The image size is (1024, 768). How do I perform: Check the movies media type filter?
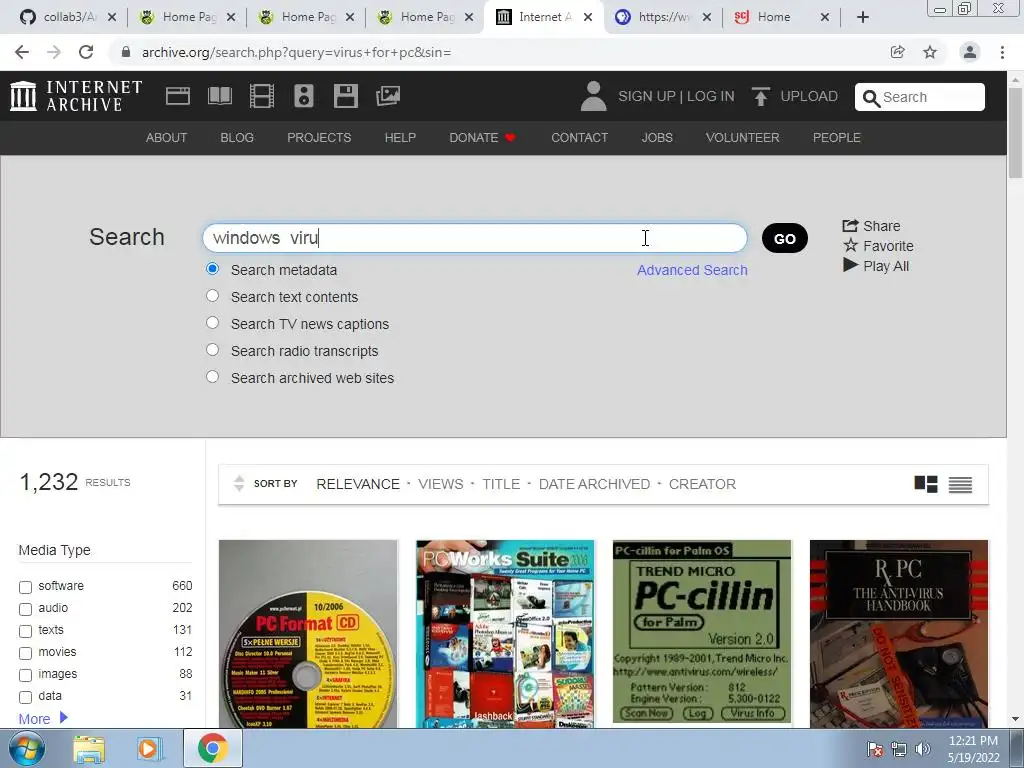pos(25,653)
